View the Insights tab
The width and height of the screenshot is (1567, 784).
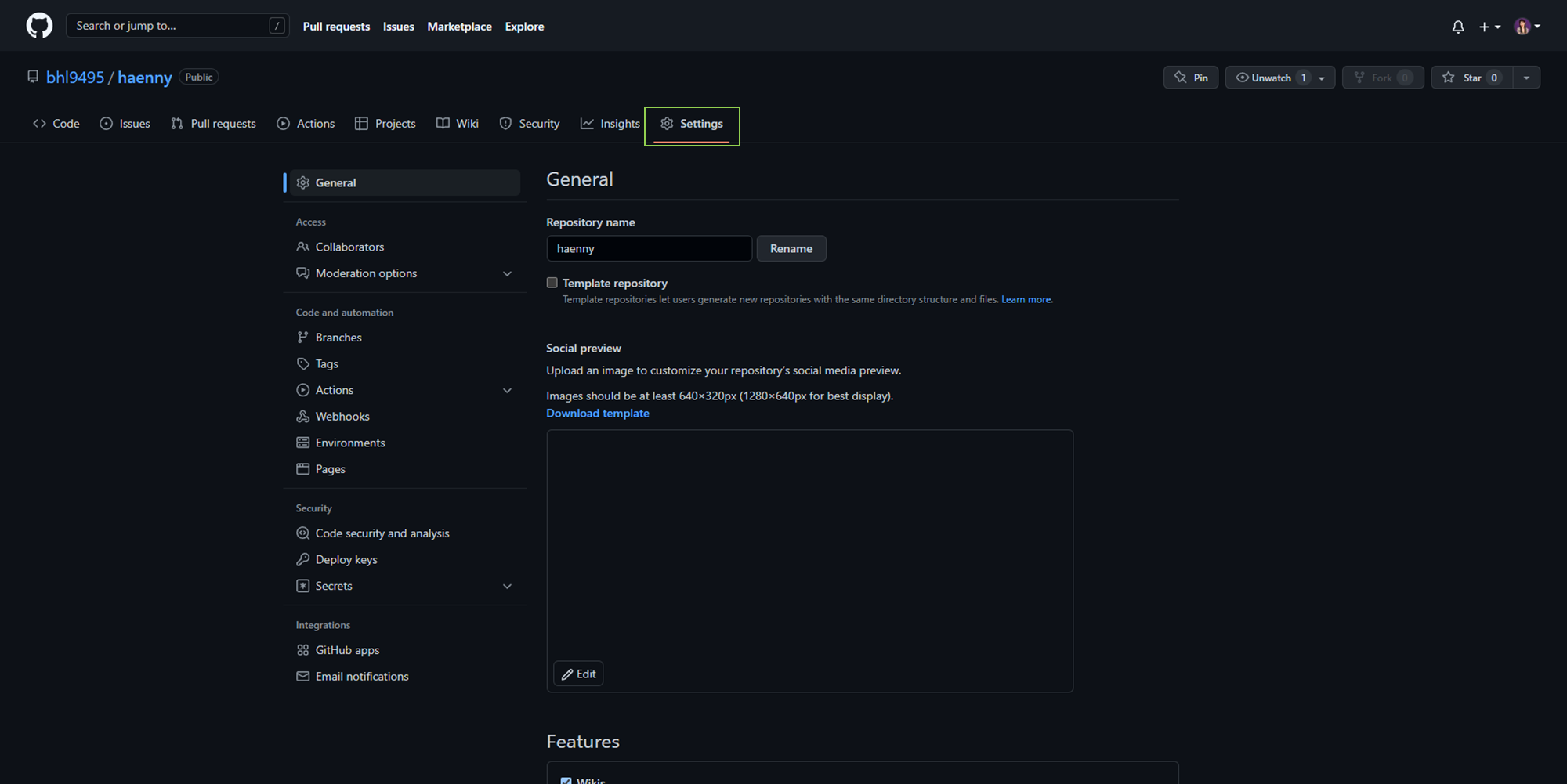(x=610, y=124)
